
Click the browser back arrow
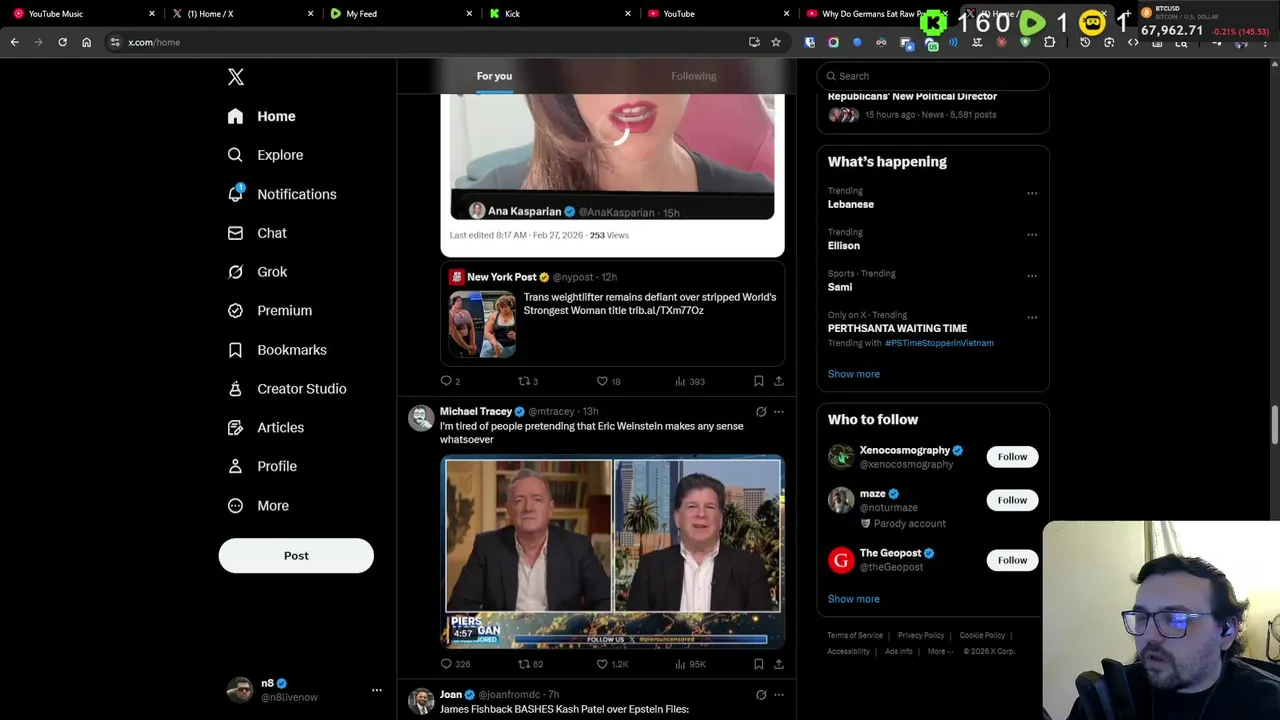pos(15,42)
